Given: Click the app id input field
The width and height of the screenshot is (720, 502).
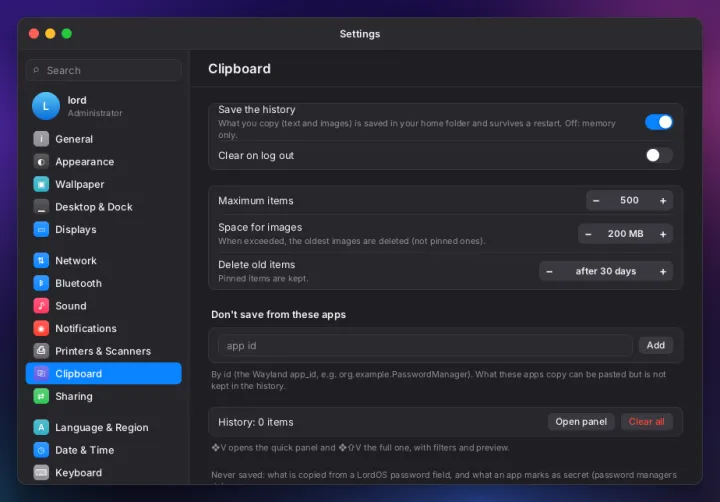Looking at the screenshot, I should pos(425,345).
